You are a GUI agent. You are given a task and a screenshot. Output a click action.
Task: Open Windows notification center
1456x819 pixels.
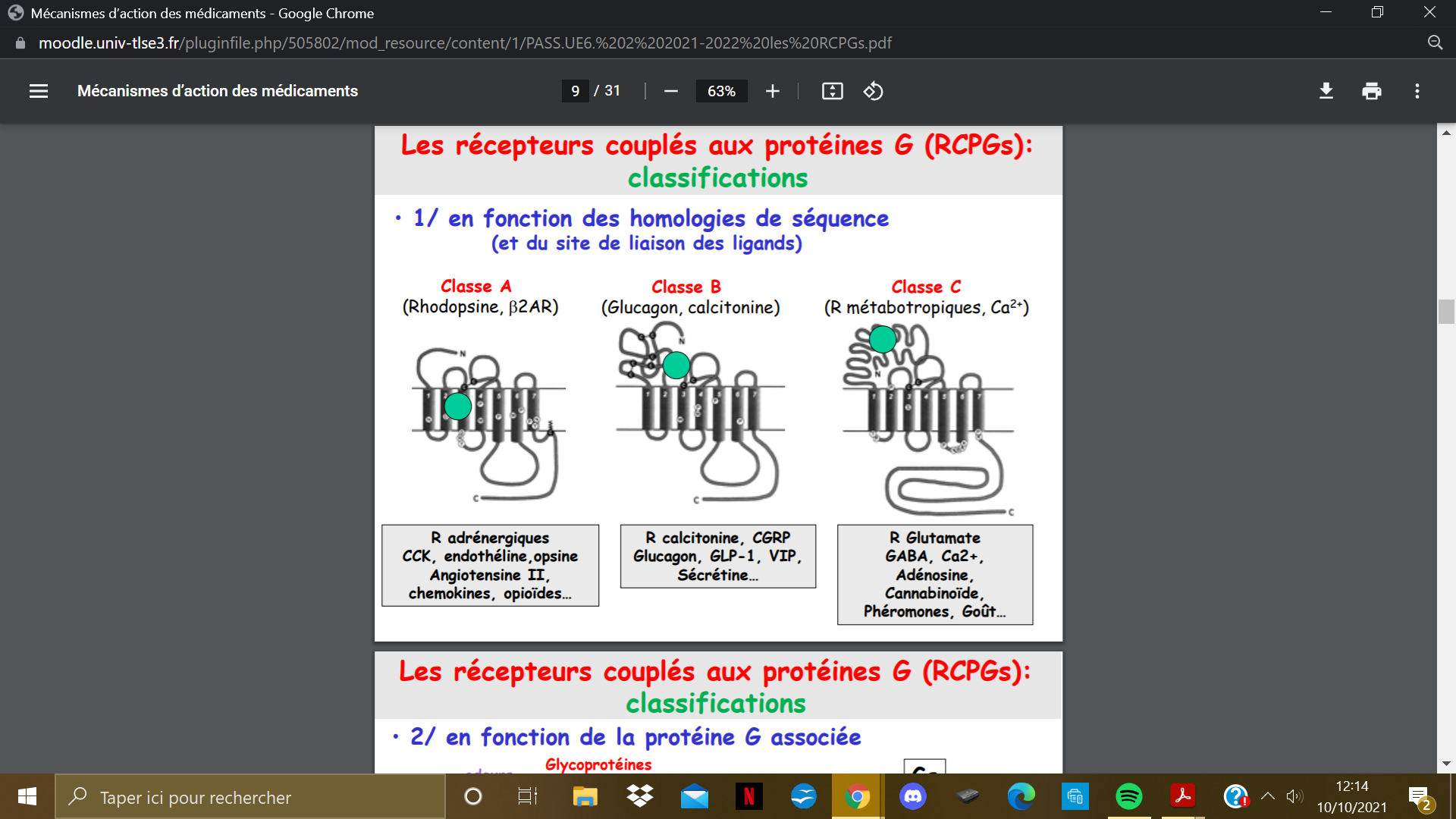[x=1419, y=796]
